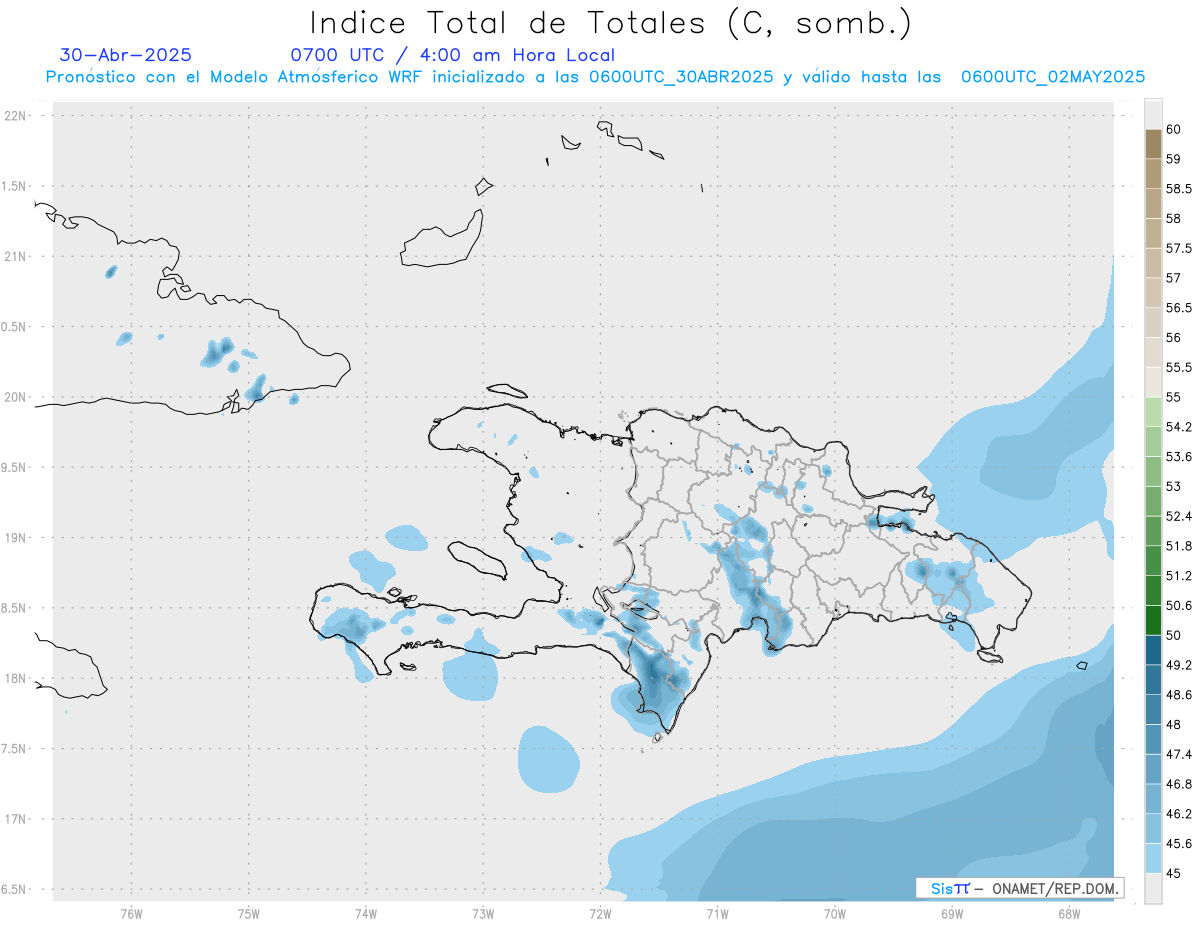Click the colorbar label '47.4'
Image resolution: width=1200 pixels, height=927 pixels.
pos(1179,754)
